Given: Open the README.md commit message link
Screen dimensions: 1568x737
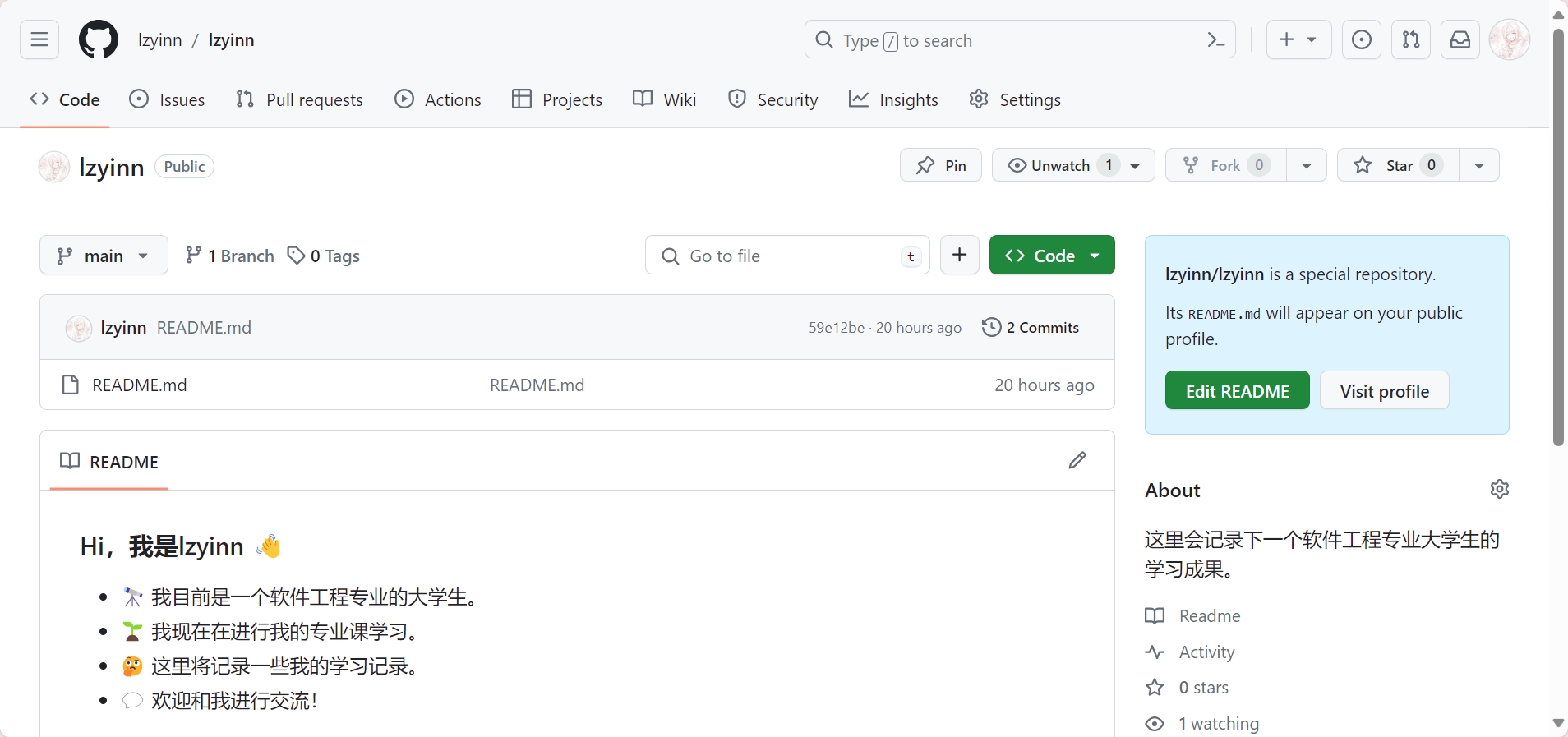Looking at the screenshot, I should tap(204, 327).
